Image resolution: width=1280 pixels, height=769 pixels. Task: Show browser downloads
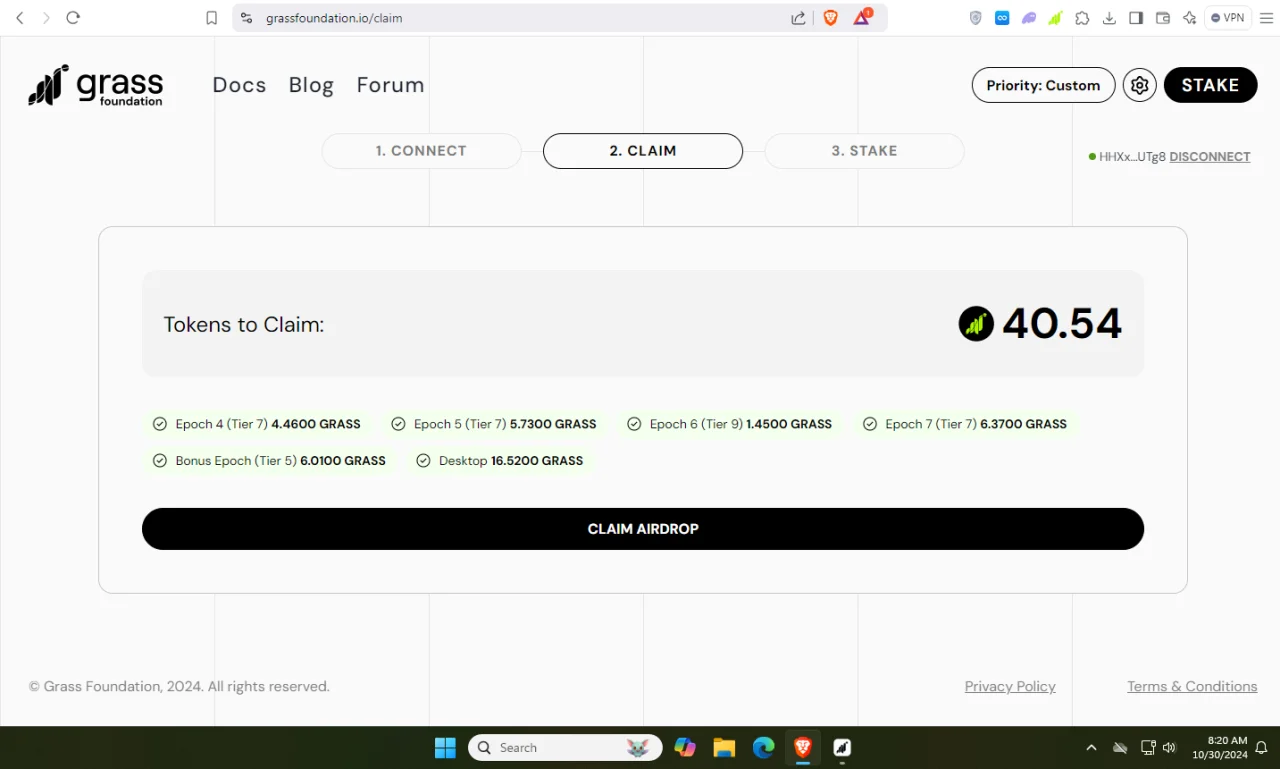[1109, 18]
